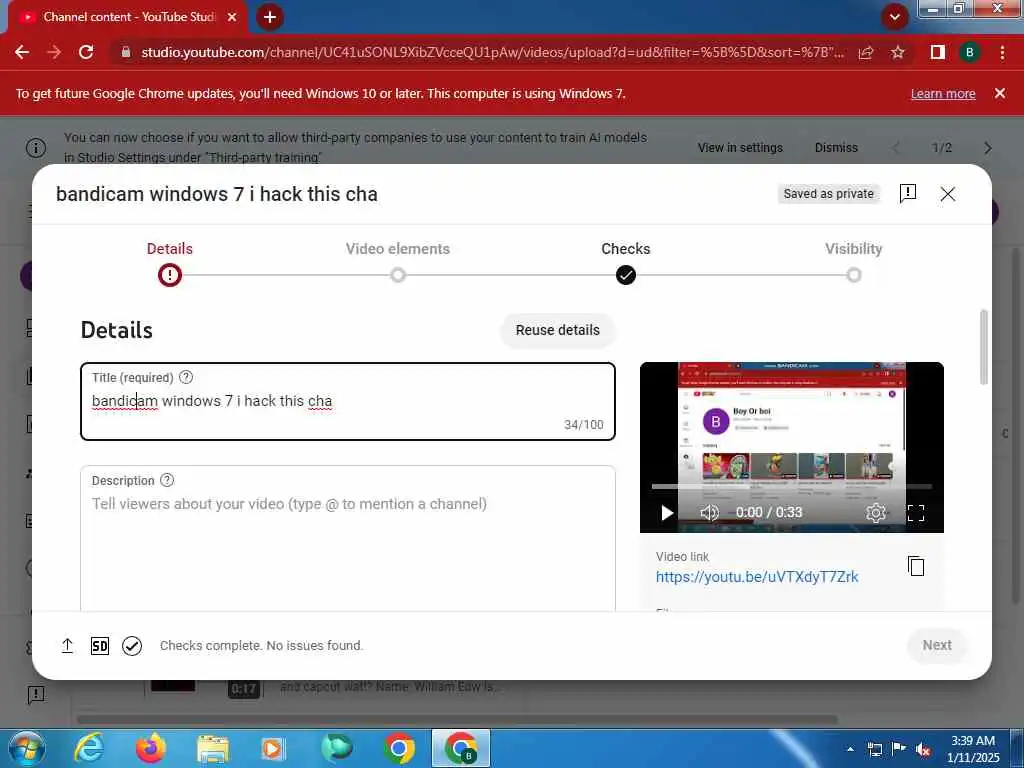The image size is (1024, 768).
Task: Click the checks complete checkmark icon
Action: 132,646
